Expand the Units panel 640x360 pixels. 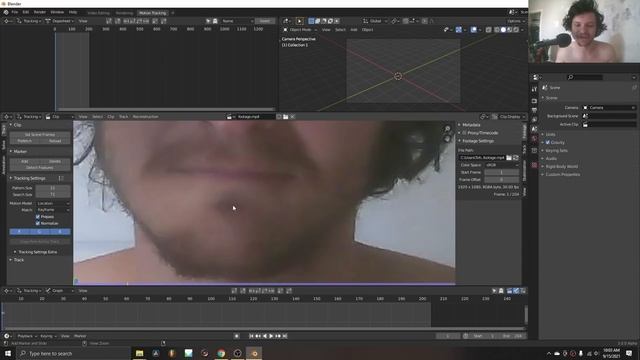click(543, 134)
